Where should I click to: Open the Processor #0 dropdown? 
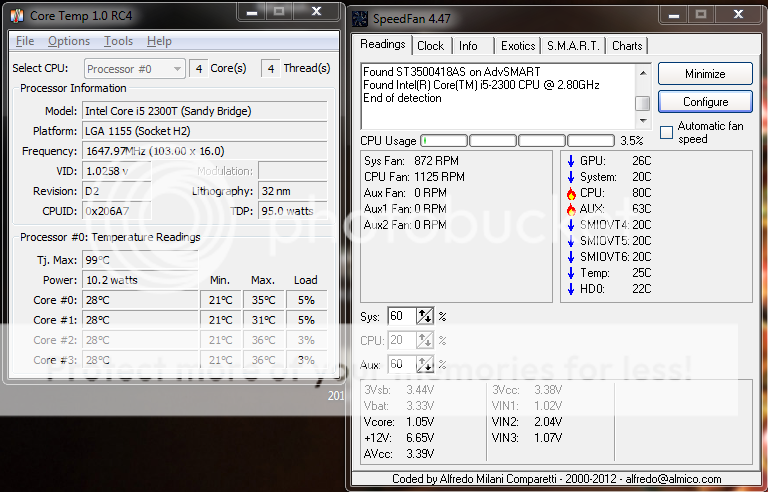coord(135,69)
